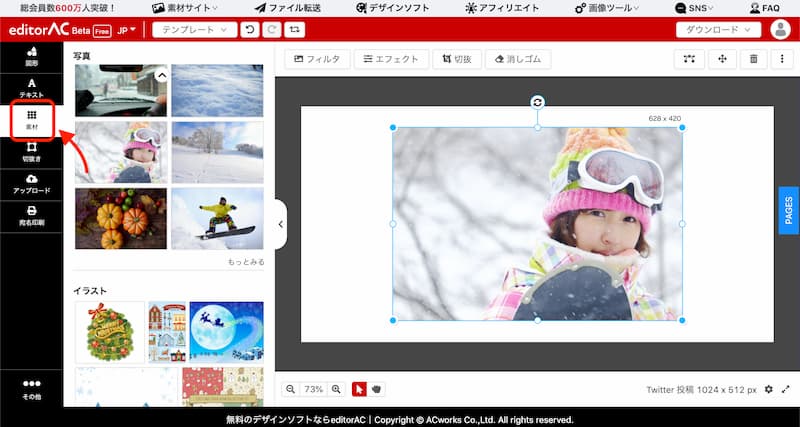Select the winter houses illustration
Viewport: 800px width, 427px height.
point(167,332)
